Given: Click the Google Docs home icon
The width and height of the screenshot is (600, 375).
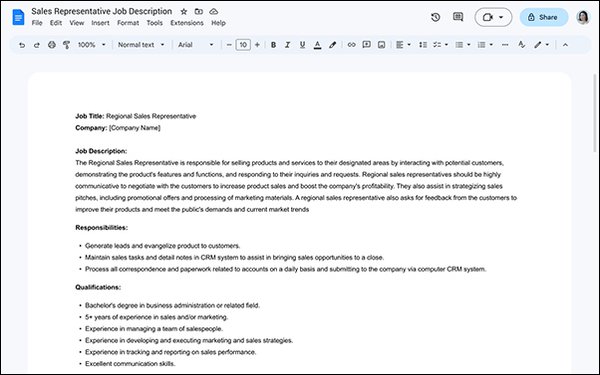Looking at the screenshot, I should tap(18, 17).
